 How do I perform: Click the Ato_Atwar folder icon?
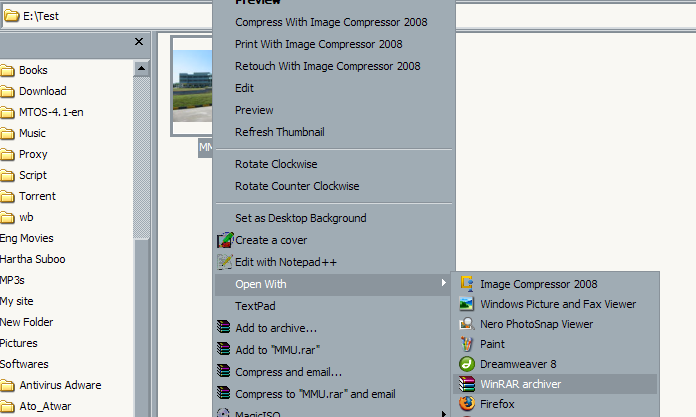[x=7, y=406]
